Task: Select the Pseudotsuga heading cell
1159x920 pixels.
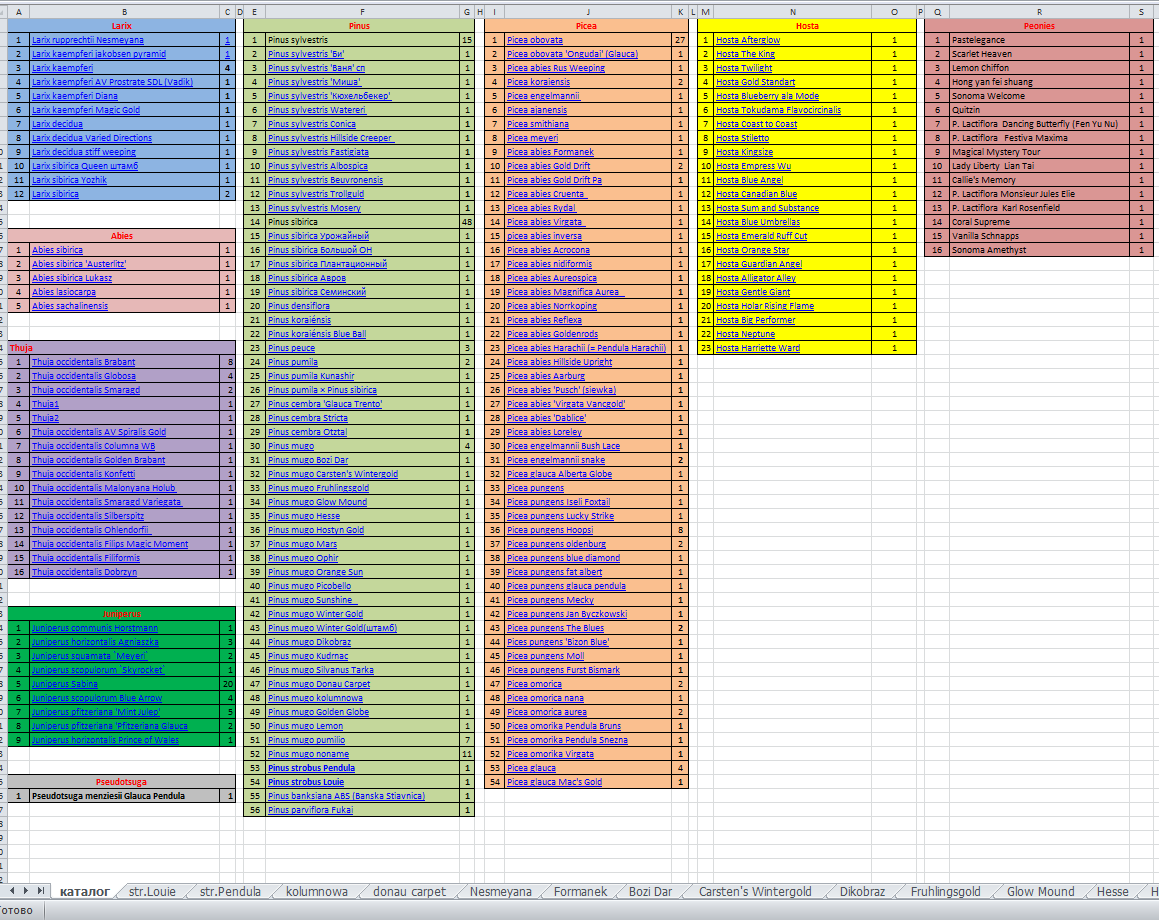Action: (121, 782)
